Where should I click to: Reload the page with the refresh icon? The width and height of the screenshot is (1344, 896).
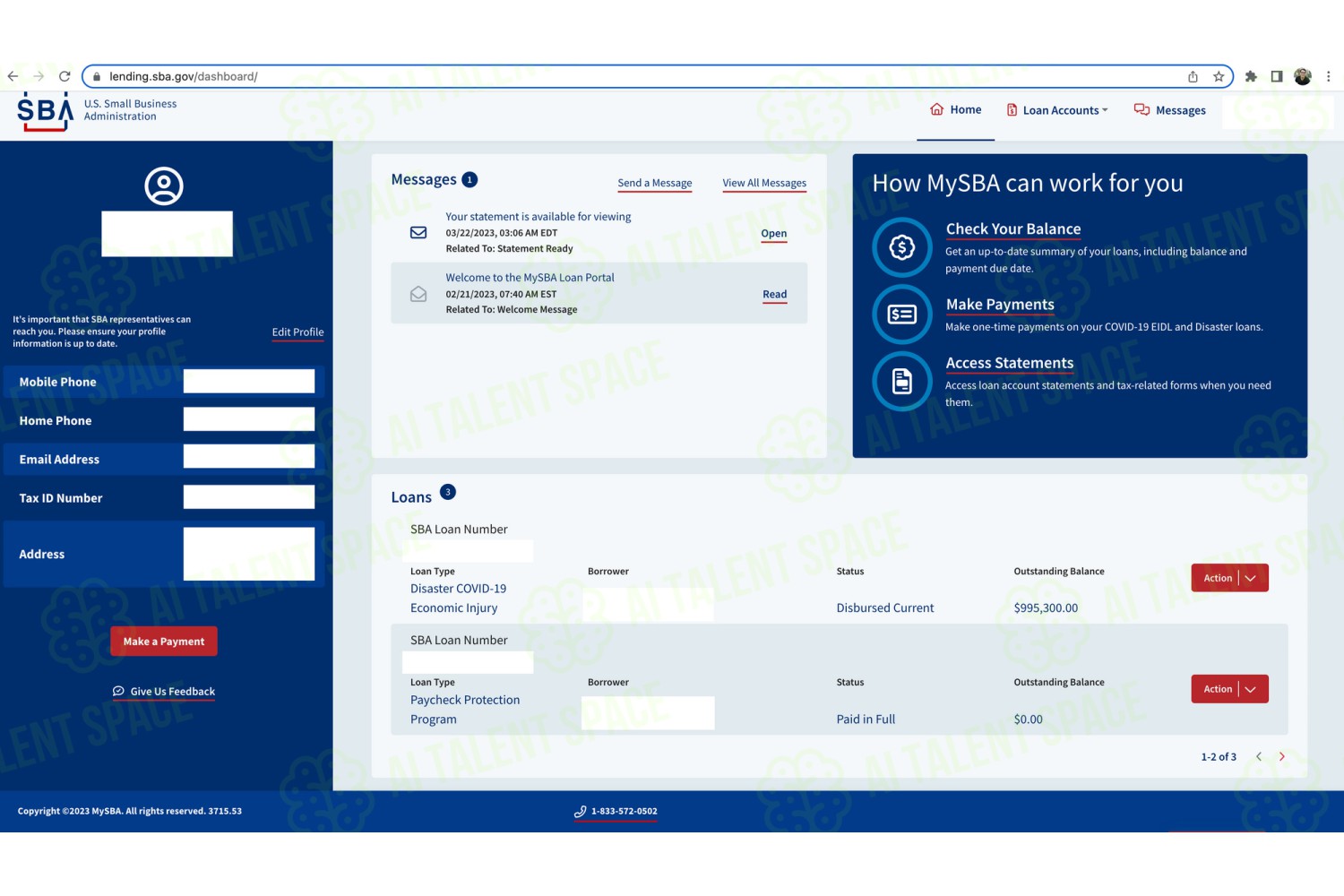tap(65, 76)
